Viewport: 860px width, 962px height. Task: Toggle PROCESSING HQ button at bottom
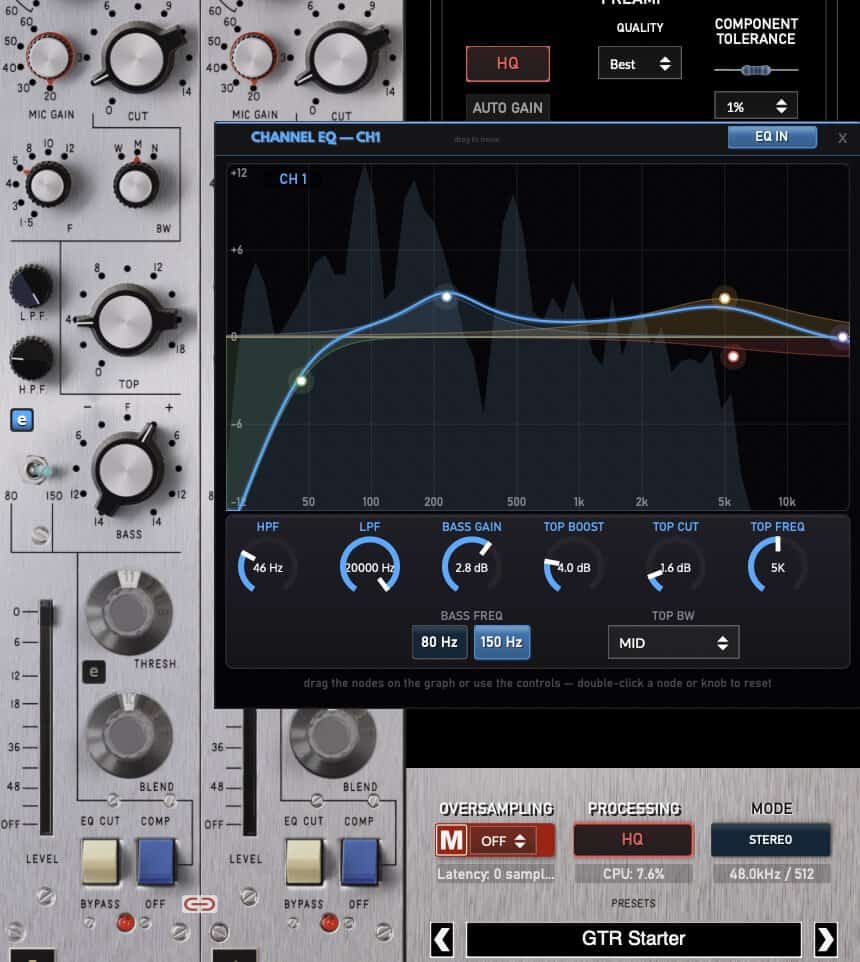pyautogui.click(x=632, y=839)
